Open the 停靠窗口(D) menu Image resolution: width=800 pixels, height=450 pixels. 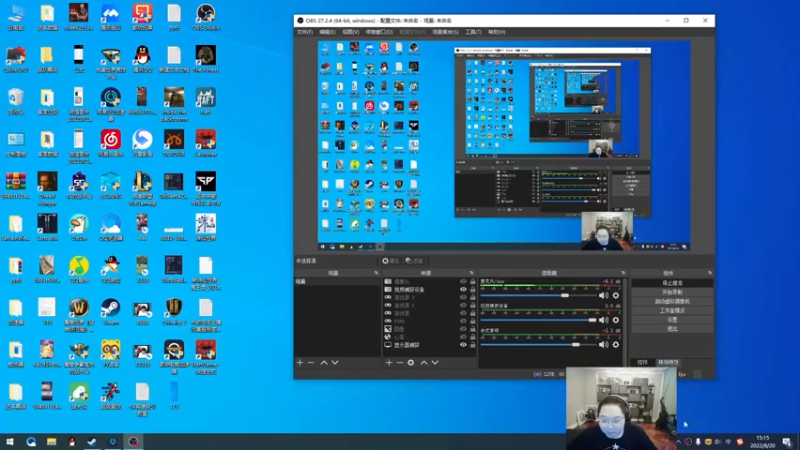[x=379, y=32]
